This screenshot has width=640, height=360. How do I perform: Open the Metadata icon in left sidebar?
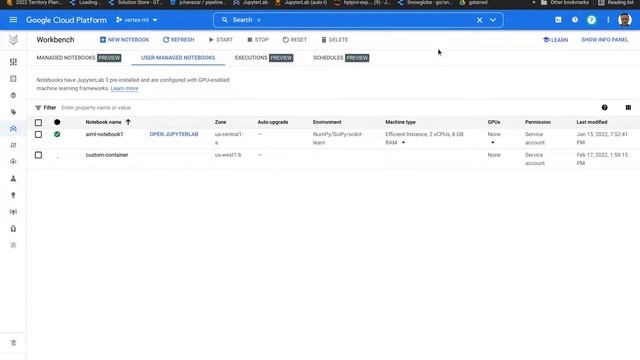13,245
